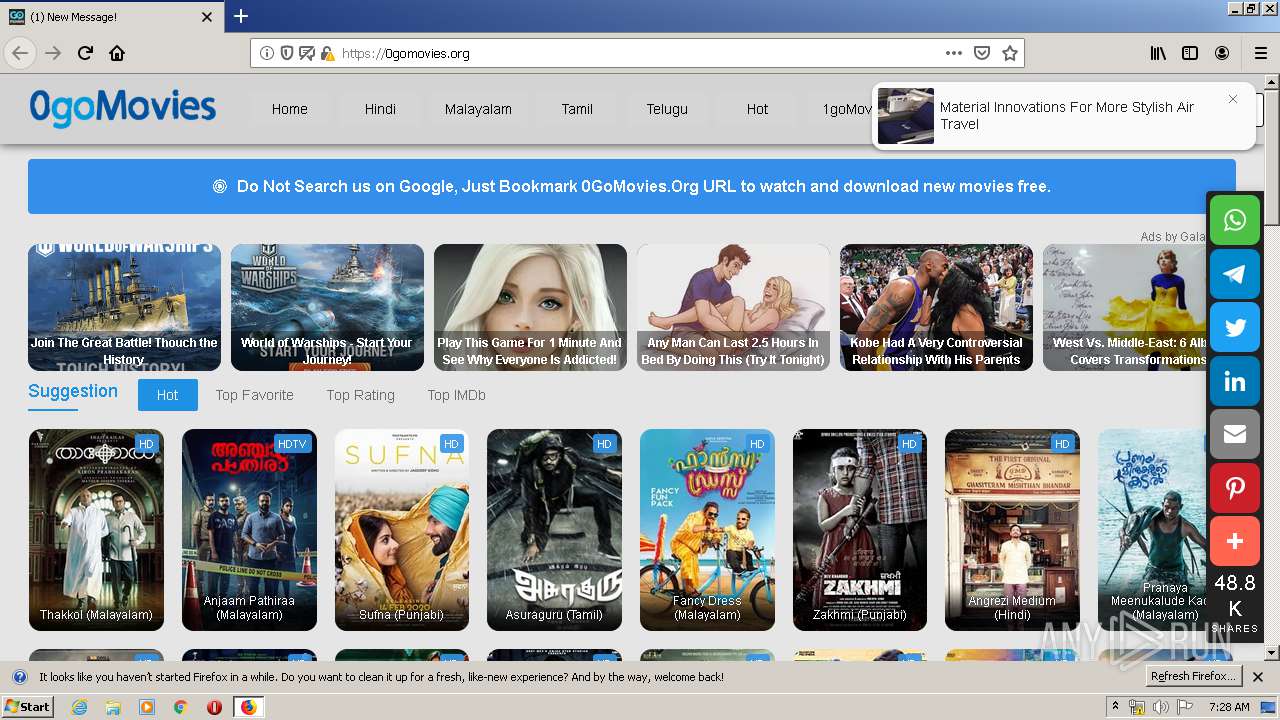This screenshot has height=720, width=1280.
Task: Switch to the Top Rating tab
Action: [x=360, y=395]
